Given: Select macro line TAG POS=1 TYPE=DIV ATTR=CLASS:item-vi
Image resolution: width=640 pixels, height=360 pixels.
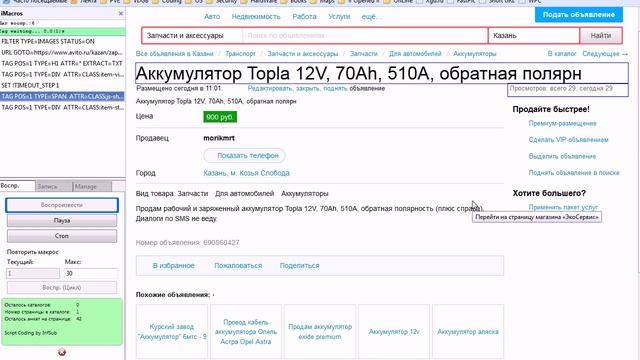Looking at the screenshot, I should click(x=62, y=75).
